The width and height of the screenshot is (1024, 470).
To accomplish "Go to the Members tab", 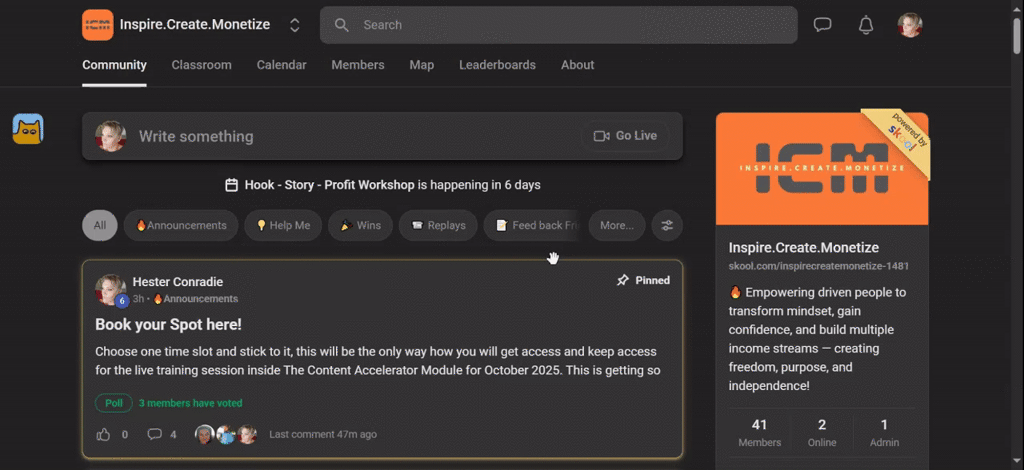I will [358, 65].
